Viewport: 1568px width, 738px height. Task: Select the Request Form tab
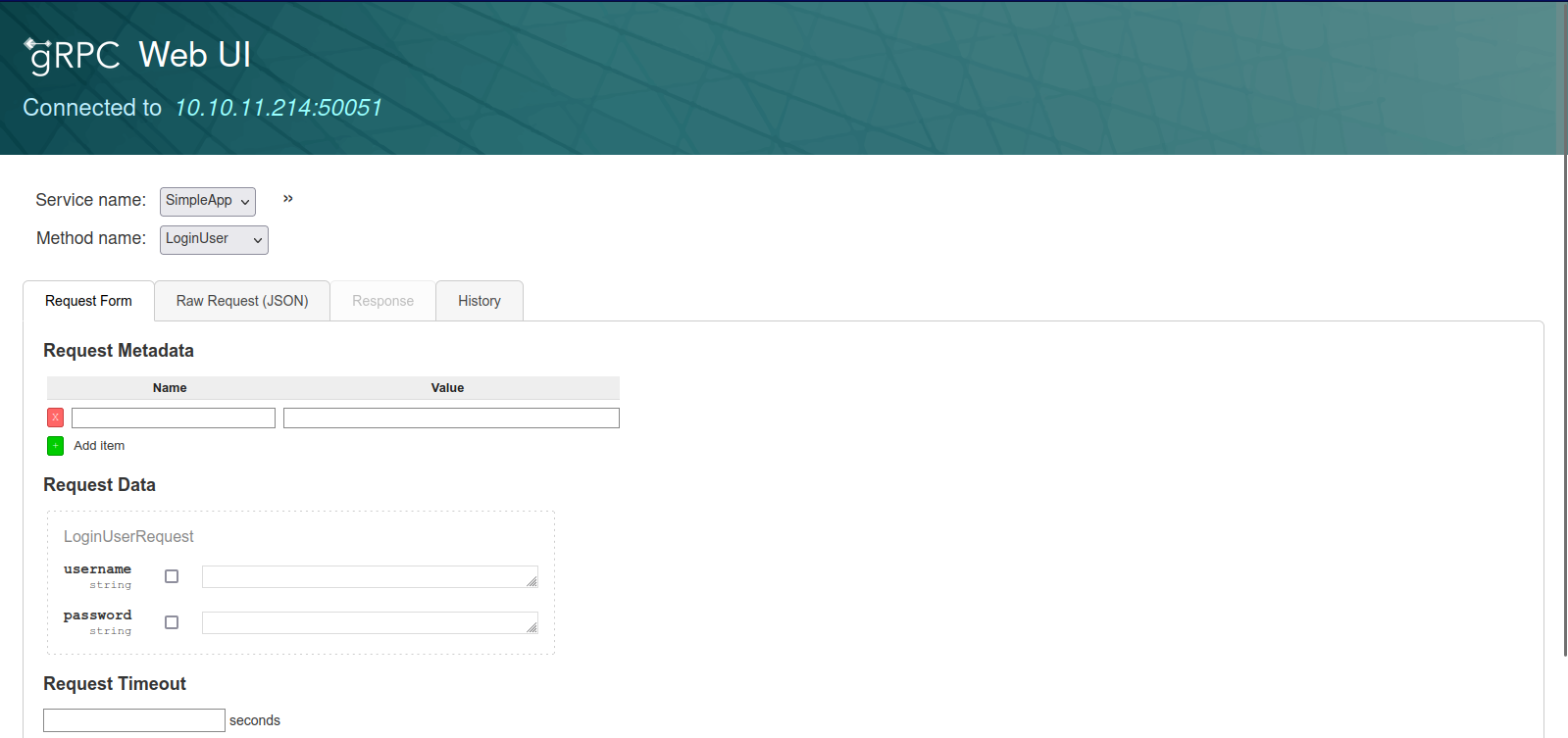(x=88, y=301)
